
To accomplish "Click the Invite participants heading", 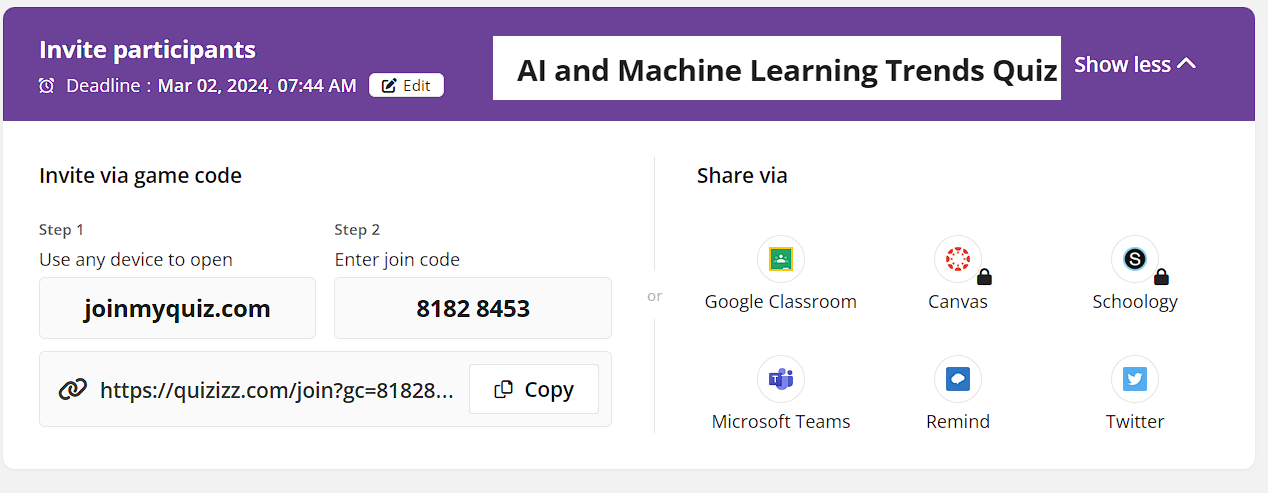I will tap(147, 50).
